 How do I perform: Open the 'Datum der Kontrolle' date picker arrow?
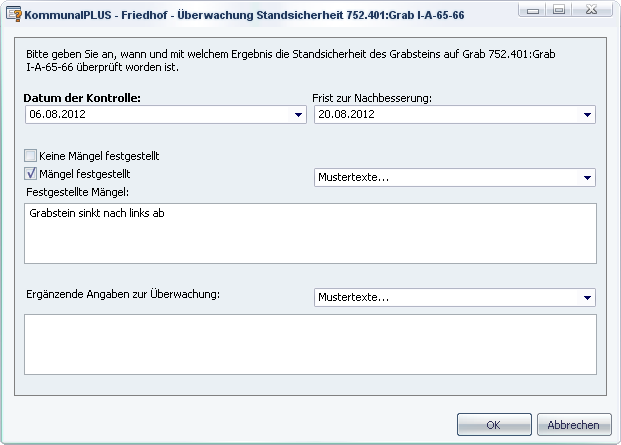click(x=298, y=115)
